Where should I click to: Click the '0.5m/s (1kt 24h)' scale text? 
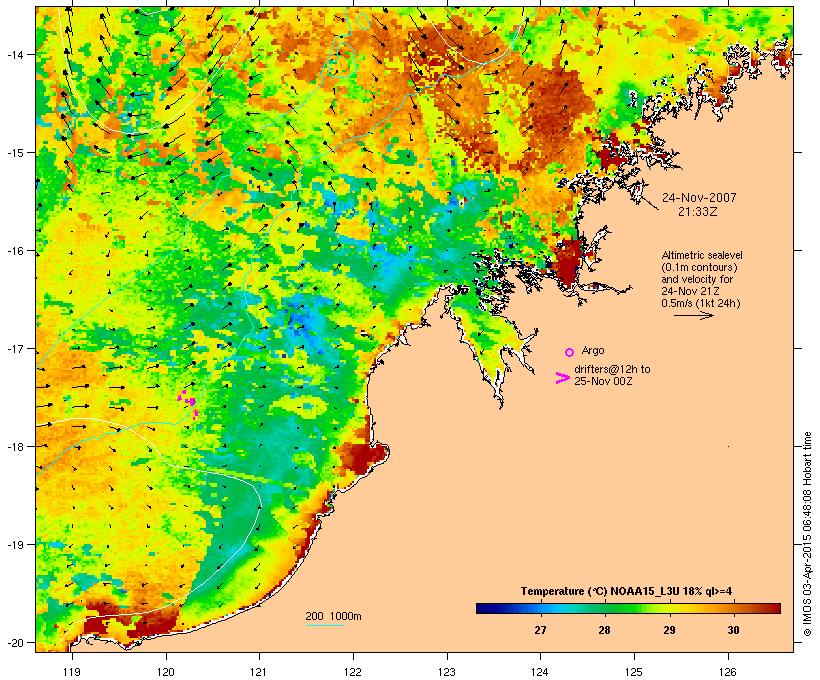click(x=701, y=303)
